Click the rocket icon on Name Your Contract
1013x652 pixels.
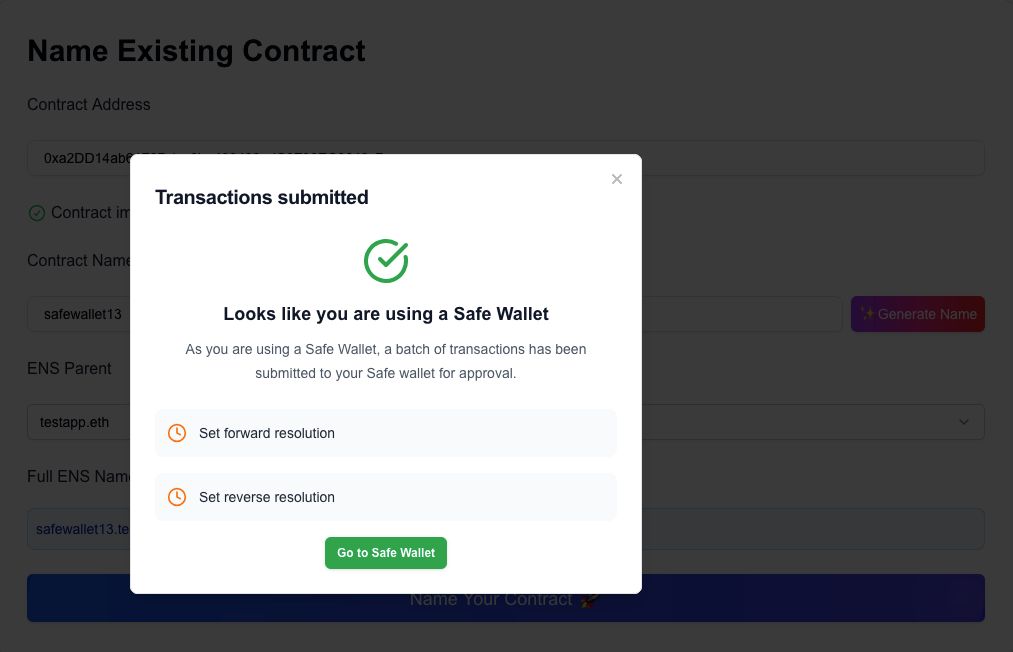588,600
